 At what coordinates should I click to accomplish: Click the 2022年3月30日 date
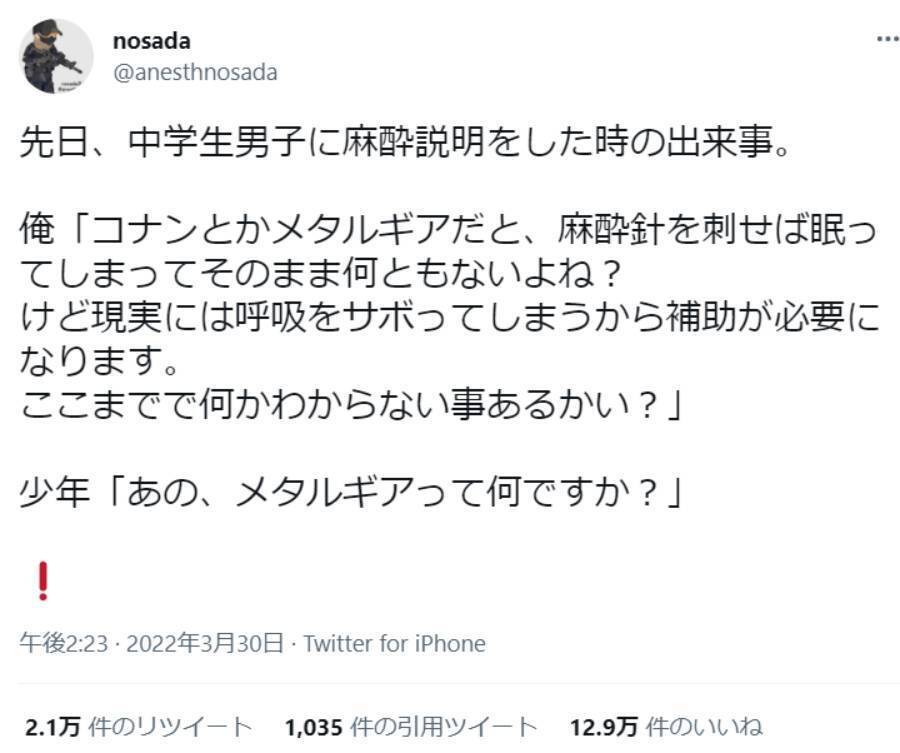pyautogui.click(x=208, y=643)
